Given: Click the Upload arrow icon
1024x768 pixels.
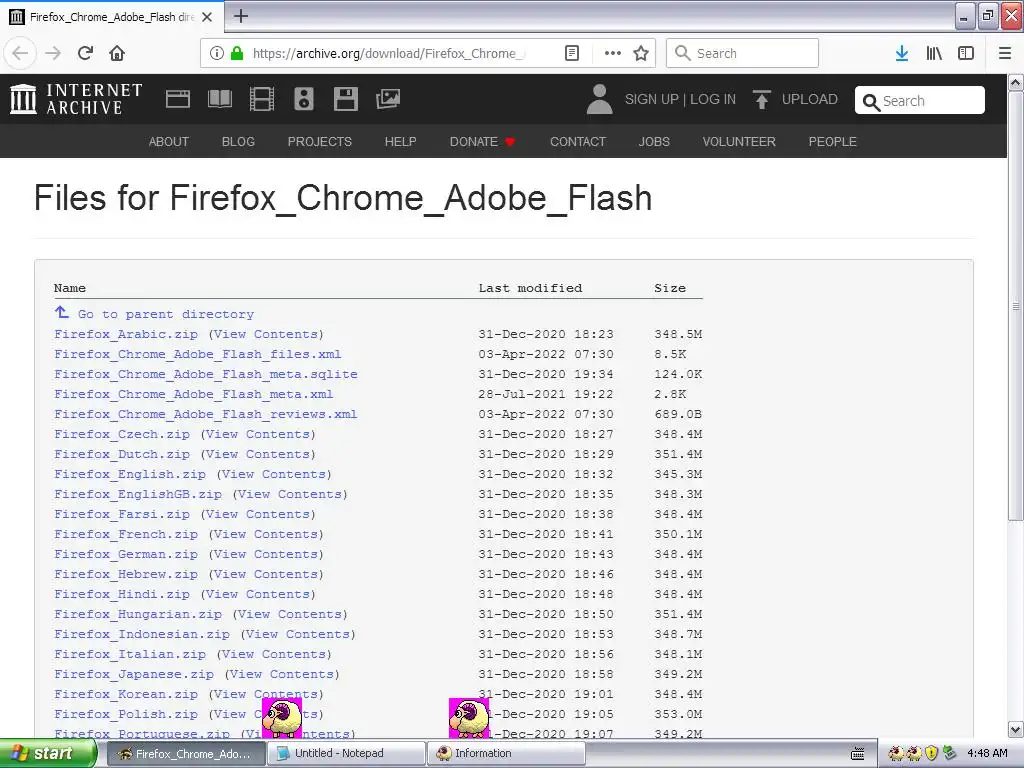Looking at the screenshot, I should (761, 99).
